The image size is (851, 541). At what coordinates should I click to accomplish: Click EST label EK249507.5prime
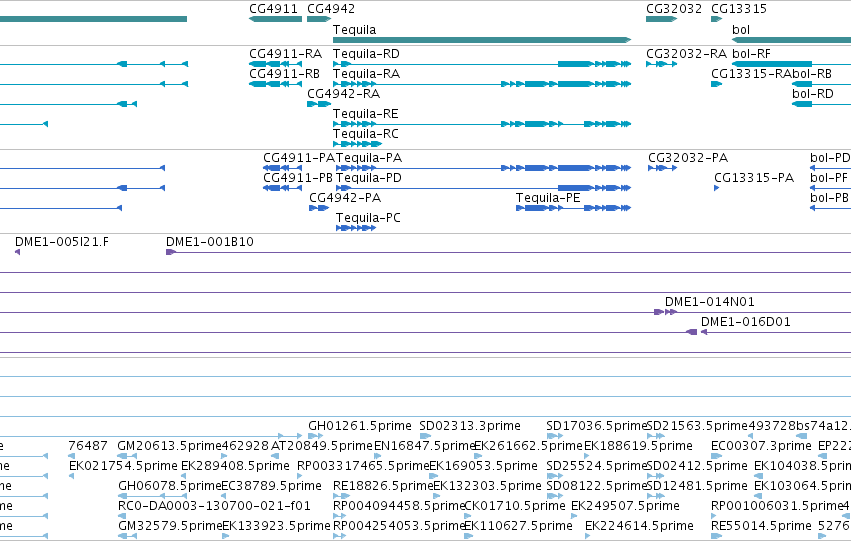(625, 506)
